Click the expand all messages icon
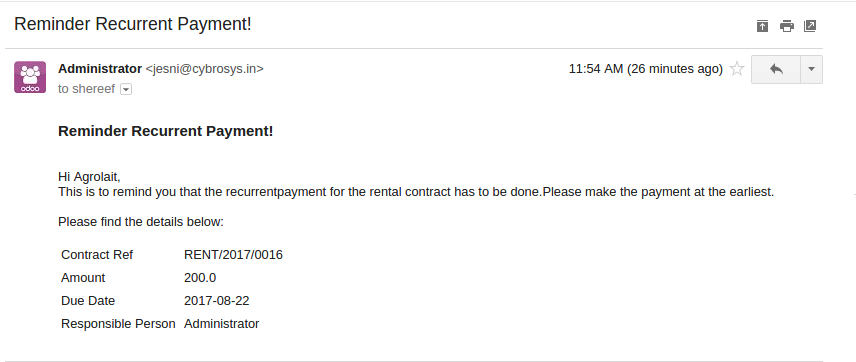The width and height of the screenshot is (856, 362). 762,26
